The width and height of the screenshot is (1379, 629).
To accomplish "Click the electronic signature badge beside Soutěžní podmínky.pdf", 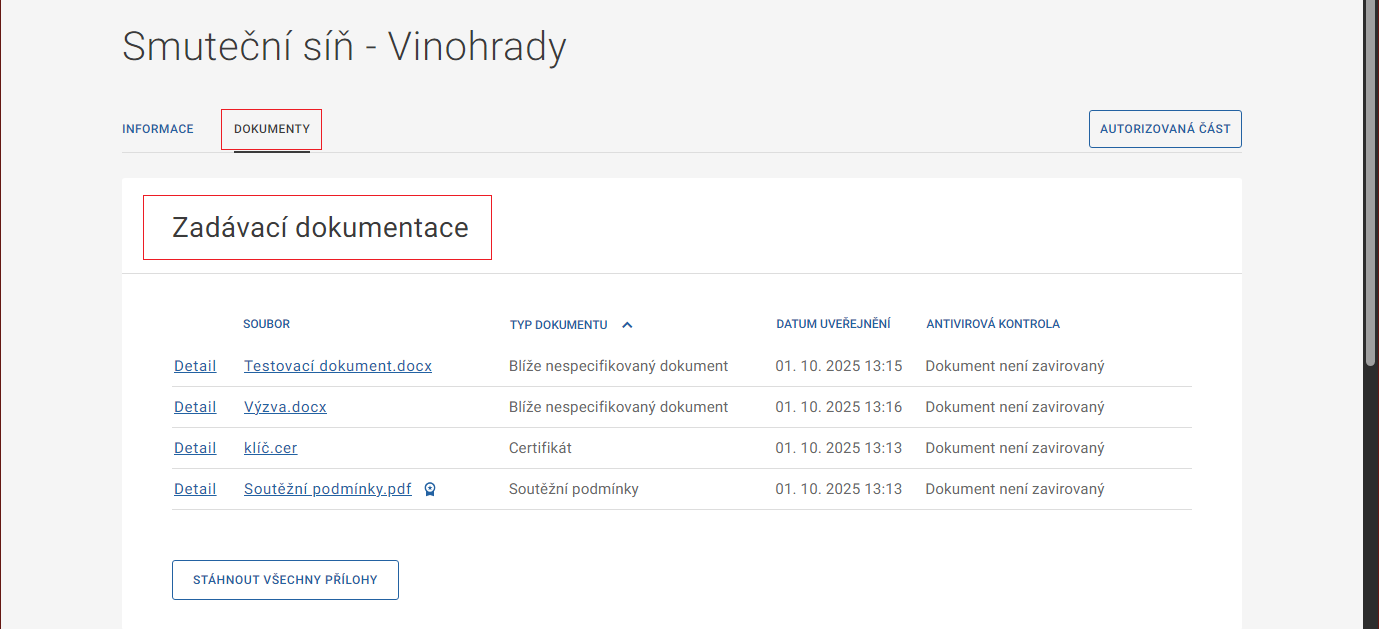I will [430, 489].
